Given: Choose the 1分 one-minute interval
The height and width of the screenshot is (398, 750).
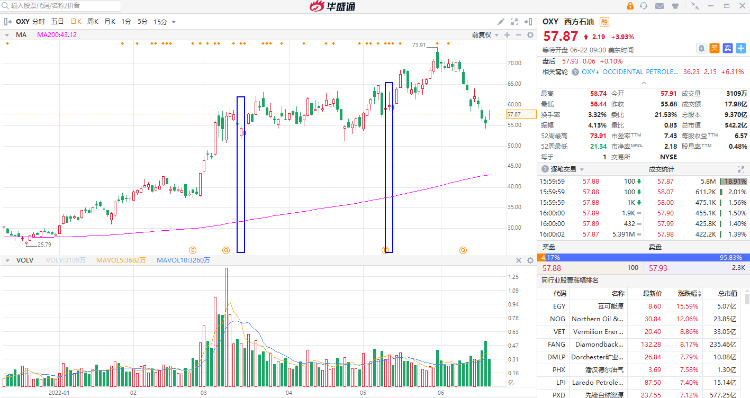Looking at the screenshot, I should pos(126,22).
